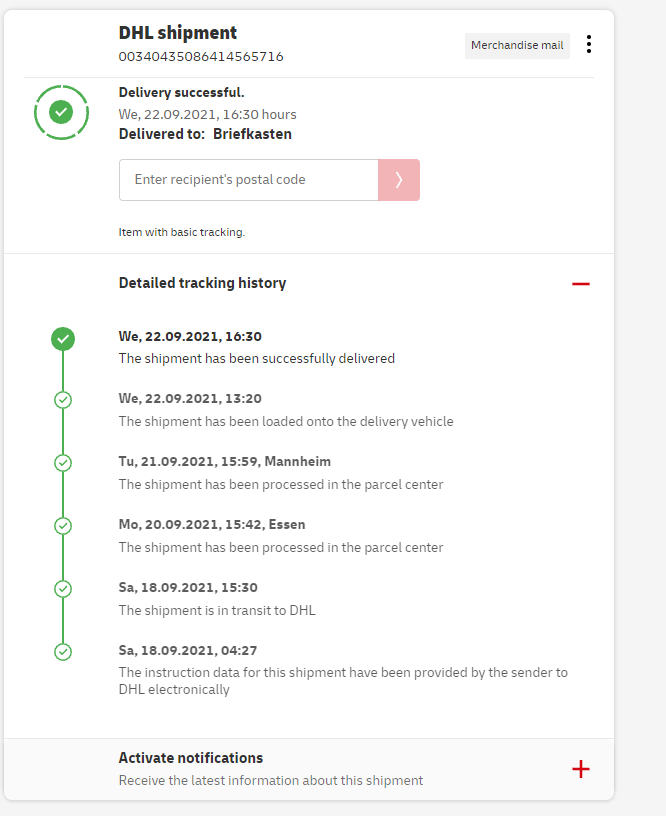Click the instruction data provided checkmark marker
666x818 pixels.
[x=63, y=652]
